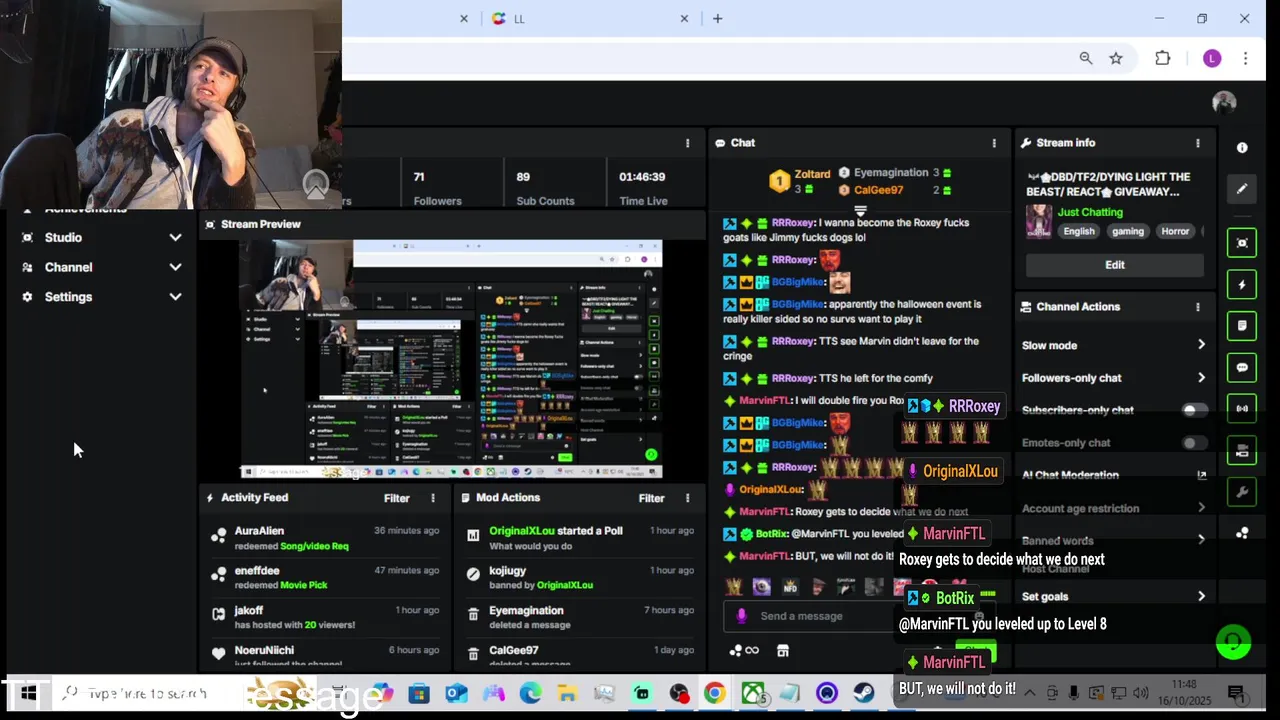The width and height of the screenshot is (1280, 720).
Task: Click Eyemagination deleted message entry
Action: click(579, 617)
